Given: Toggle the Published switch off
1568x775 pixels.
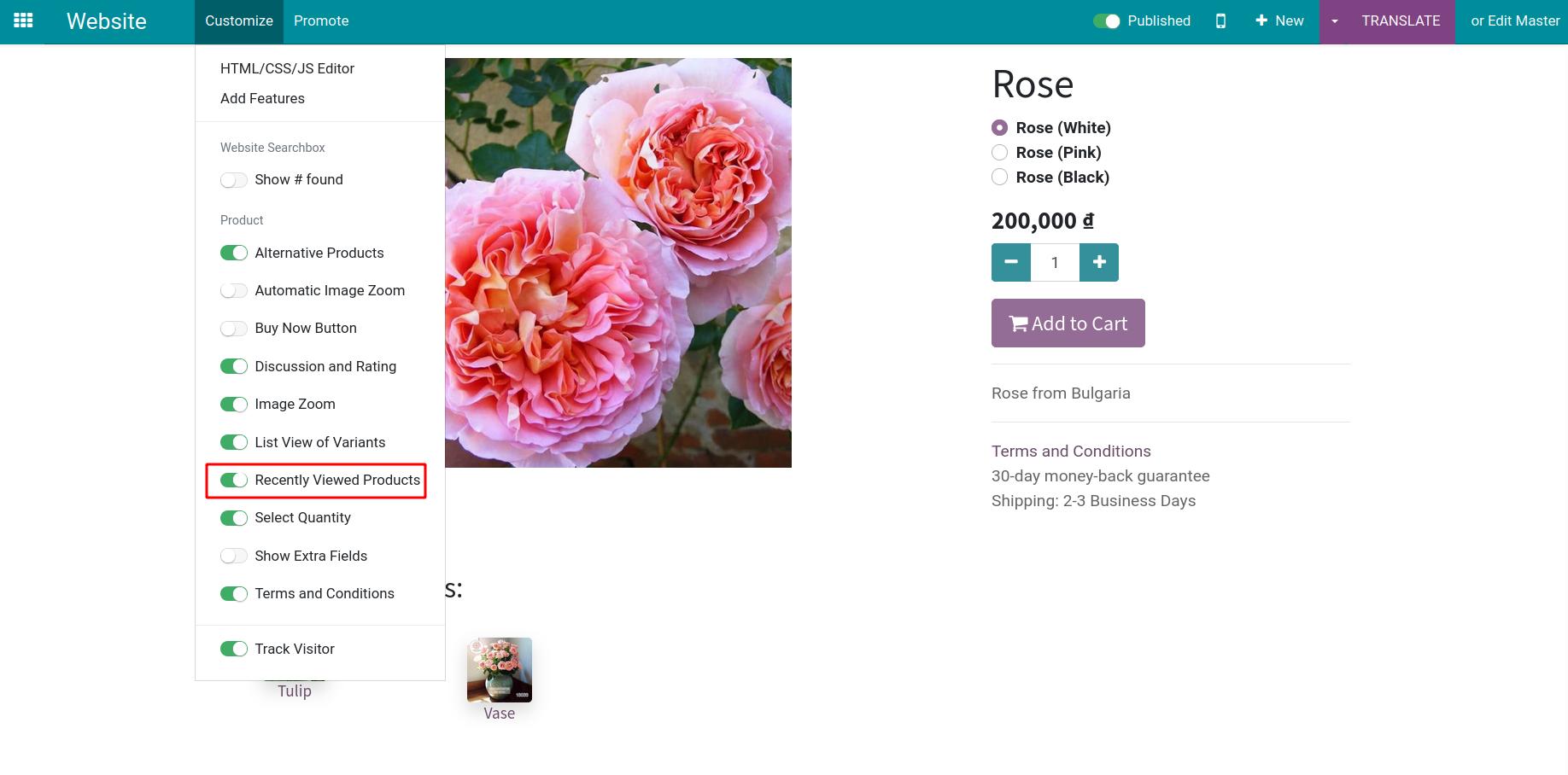Looking at the screenshot, I should (1109, 21).
